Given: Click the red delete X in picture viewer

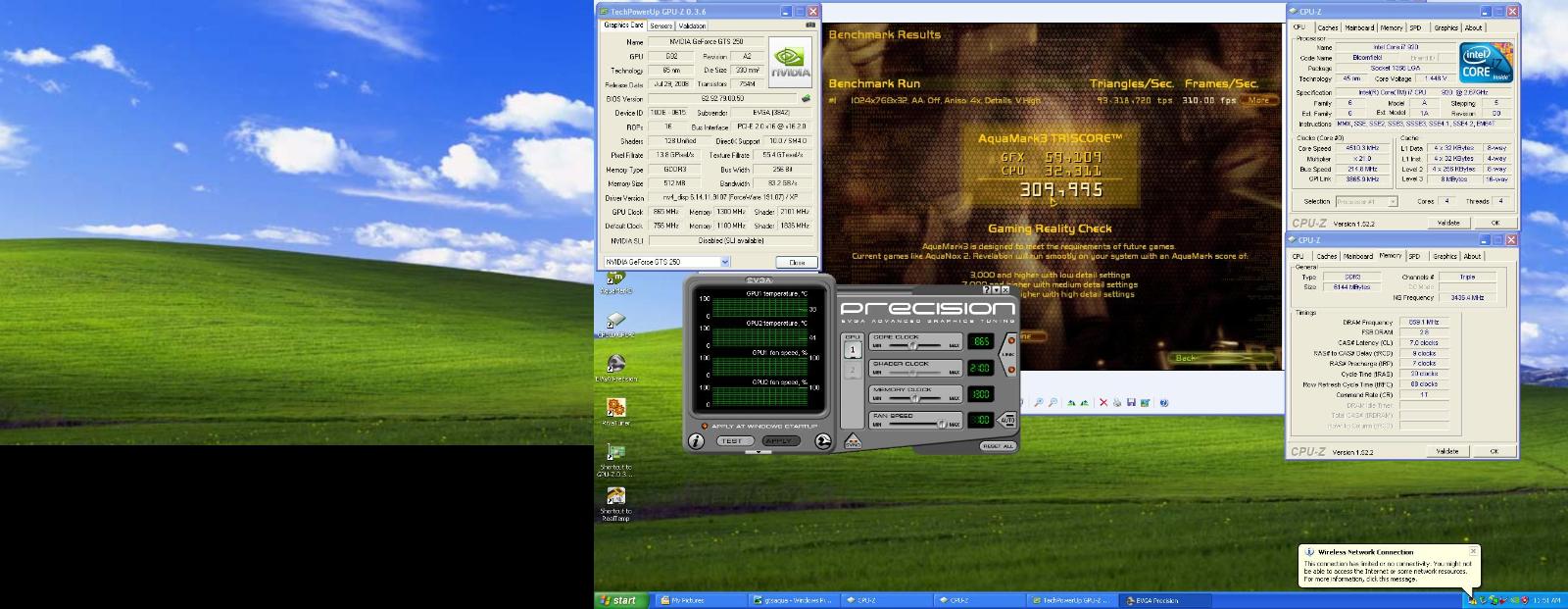Looking at the screenshot, I should [1103, 402].
